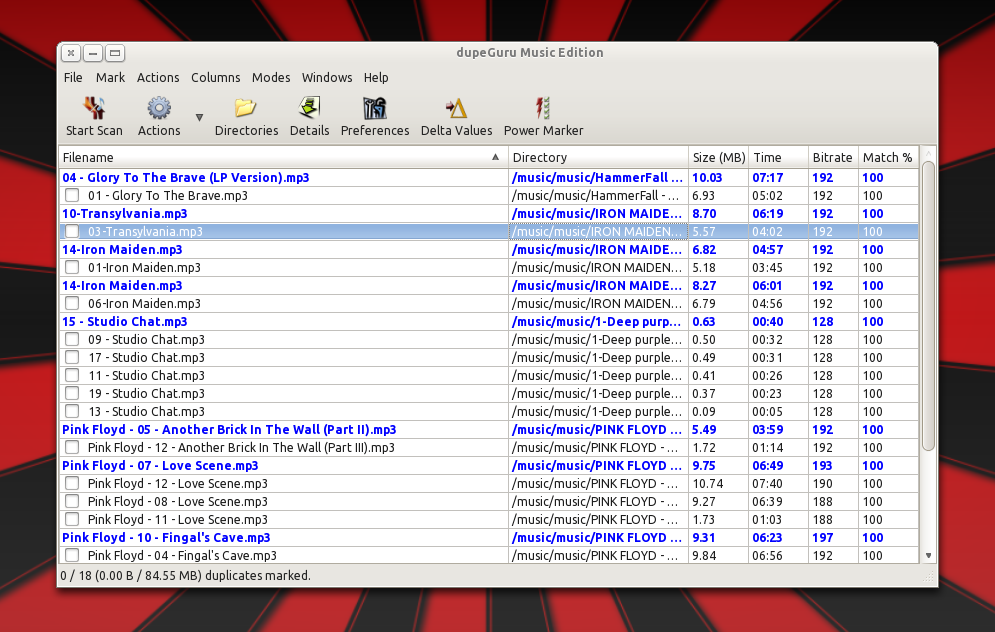This screenshot has width=995, height=632.
Task: Open the Mark menu
Action: click(110, 77)
